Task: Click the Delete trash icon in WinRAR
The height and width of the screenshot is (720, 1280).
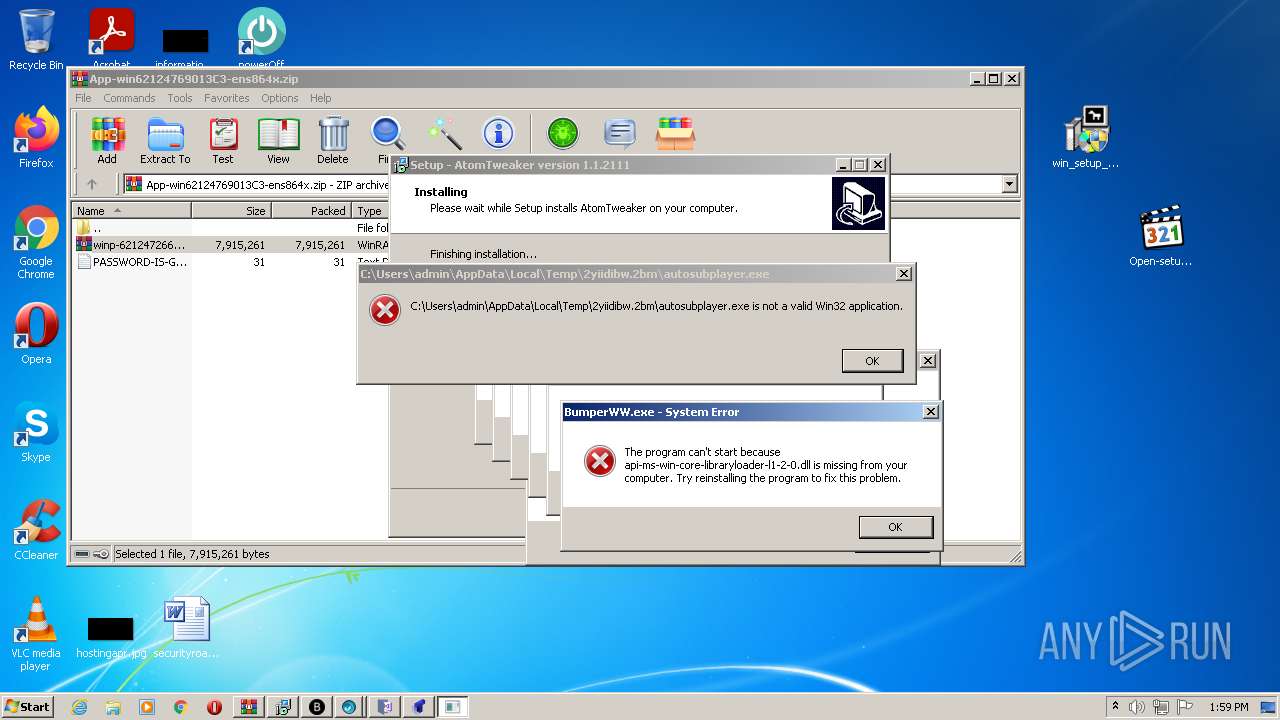Action: [x=333, y=140]
